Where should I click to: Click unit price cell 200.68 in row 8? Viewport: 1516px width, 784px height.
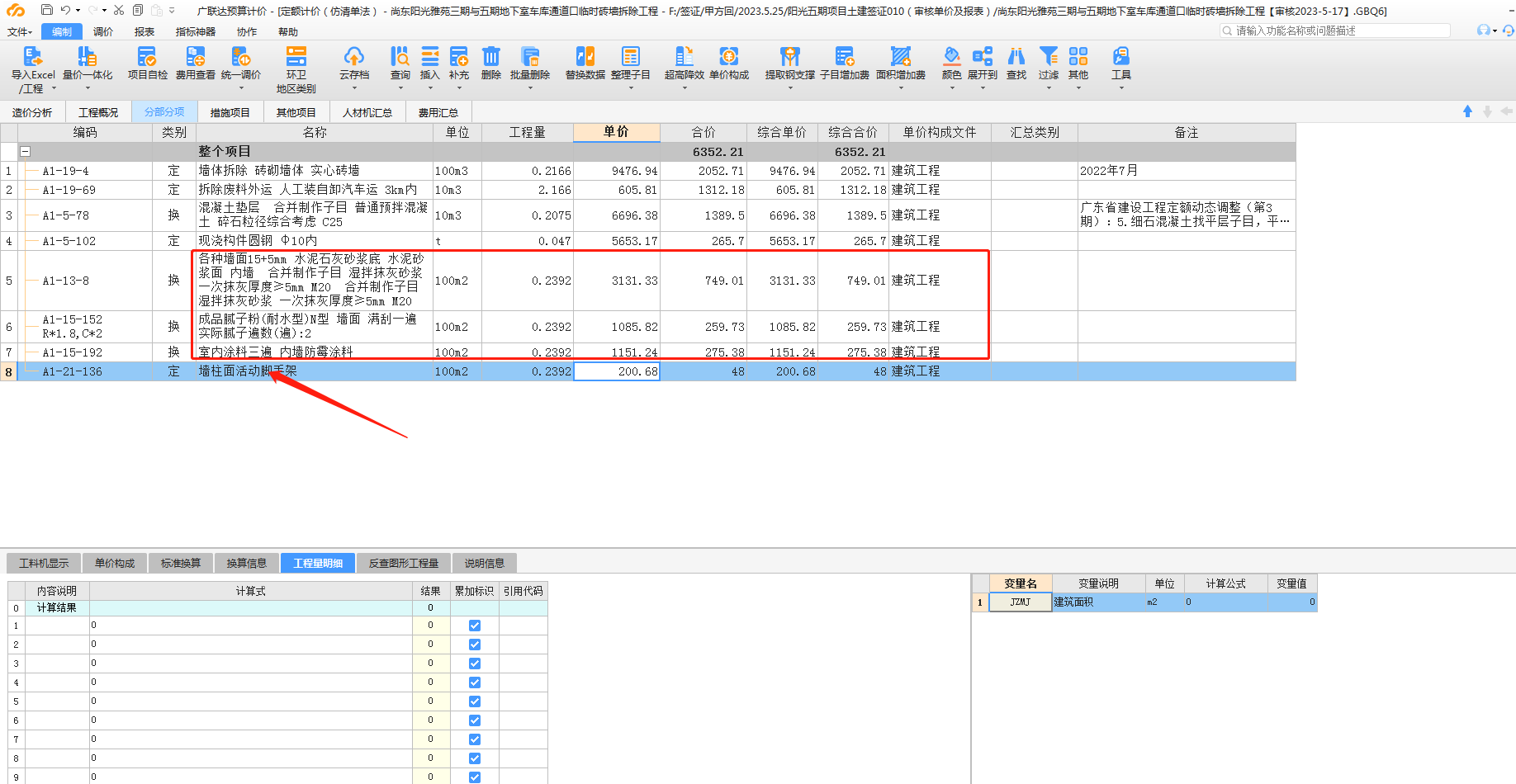(617, 371)
